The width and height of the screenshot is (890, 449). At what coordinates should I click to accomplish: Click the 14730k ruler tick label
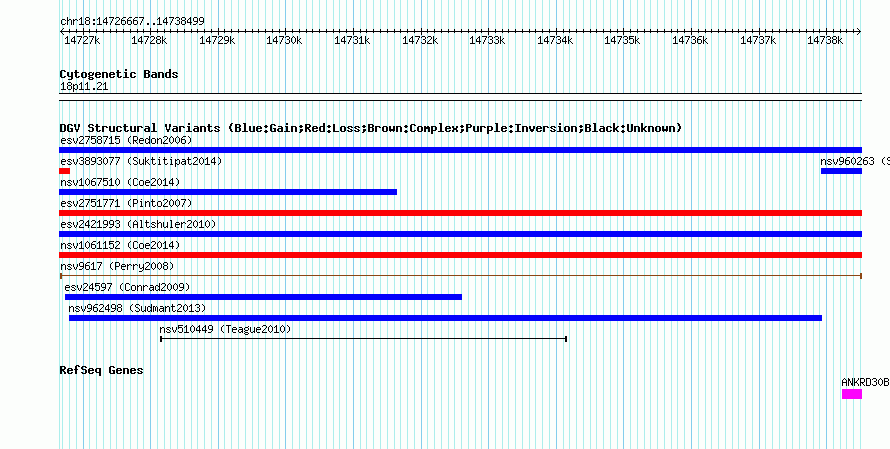coord(285,40)
